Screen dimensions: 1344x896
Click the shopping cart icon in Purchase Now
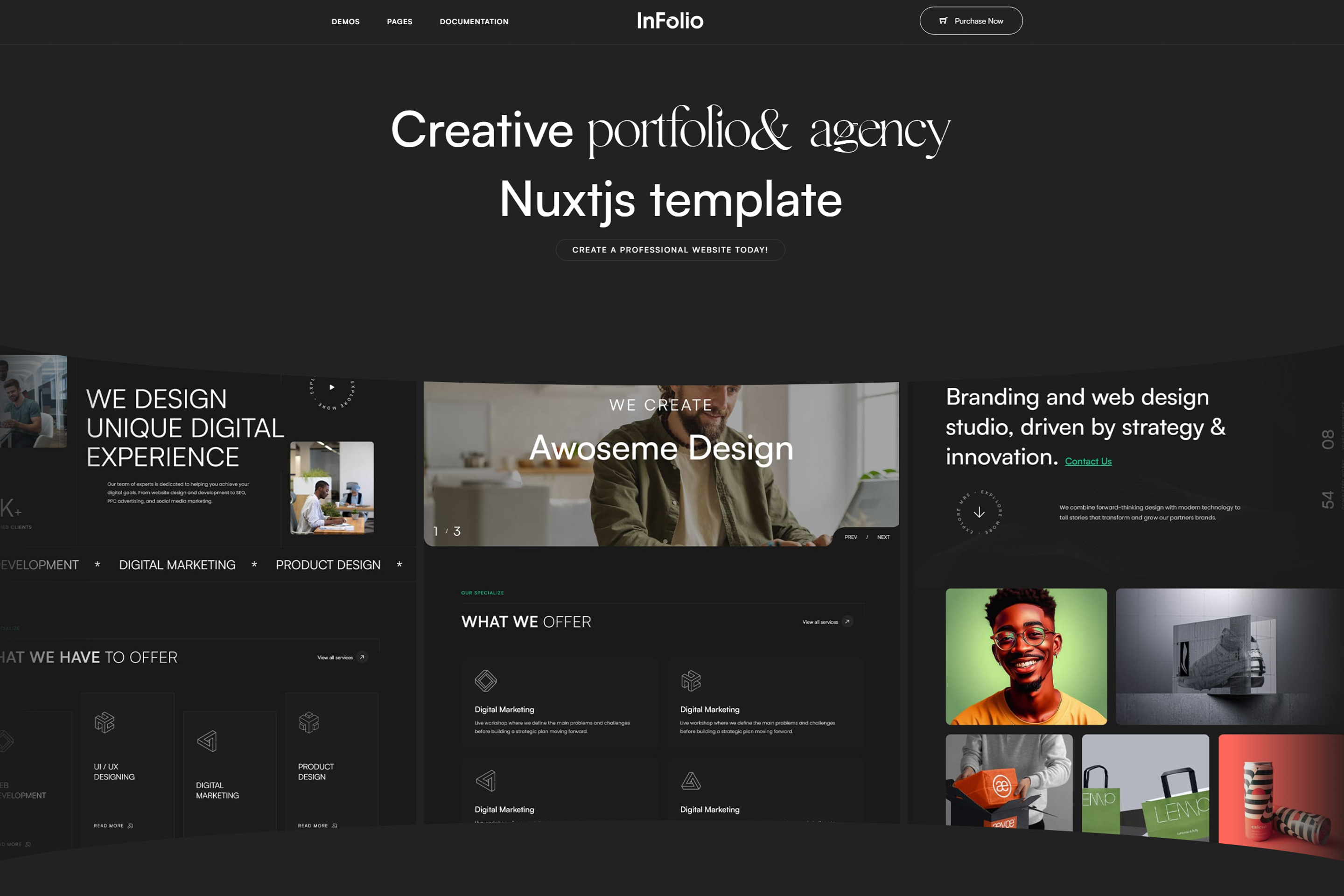point(943,21)
